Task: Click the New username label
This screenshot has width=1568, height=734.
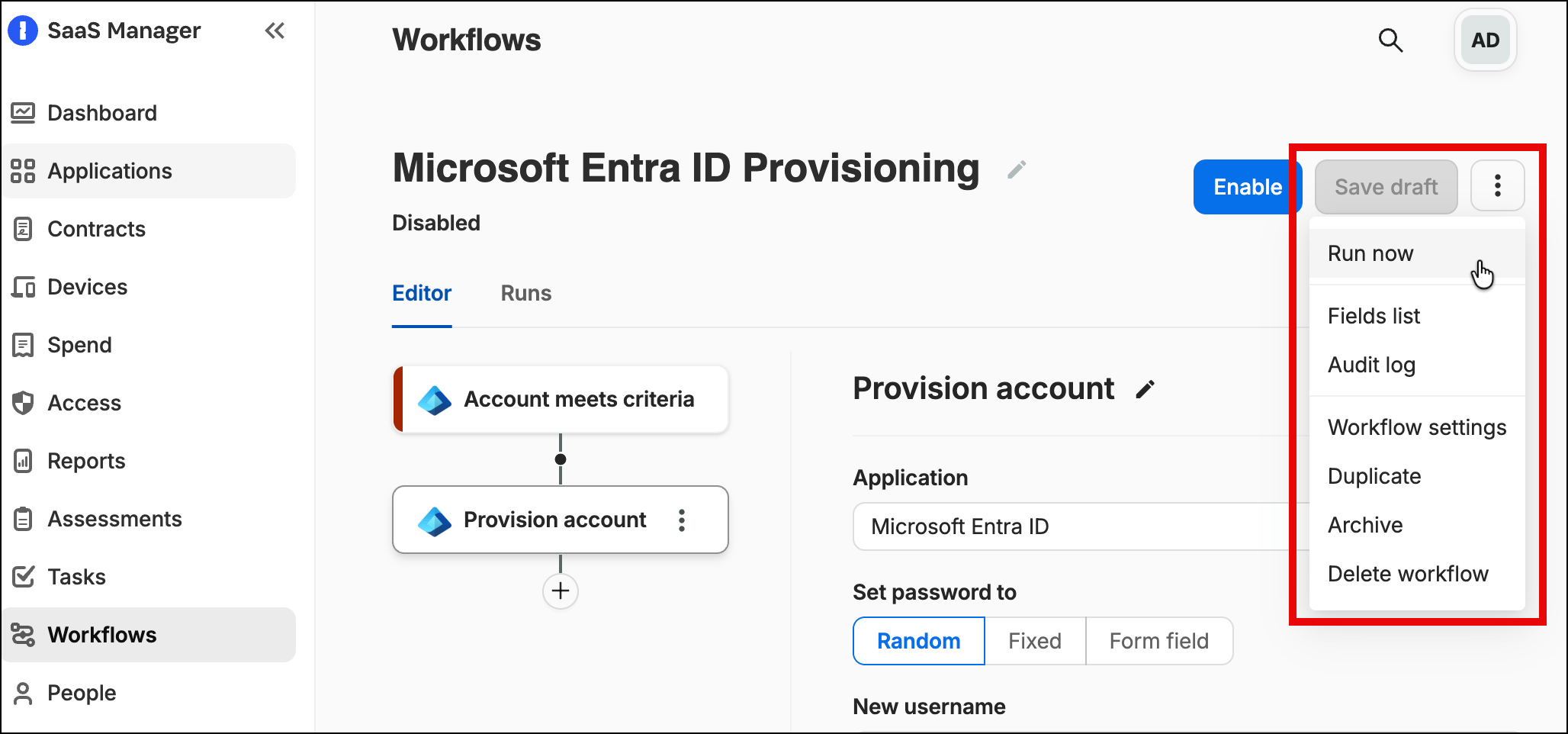Action: click(929, 707)
